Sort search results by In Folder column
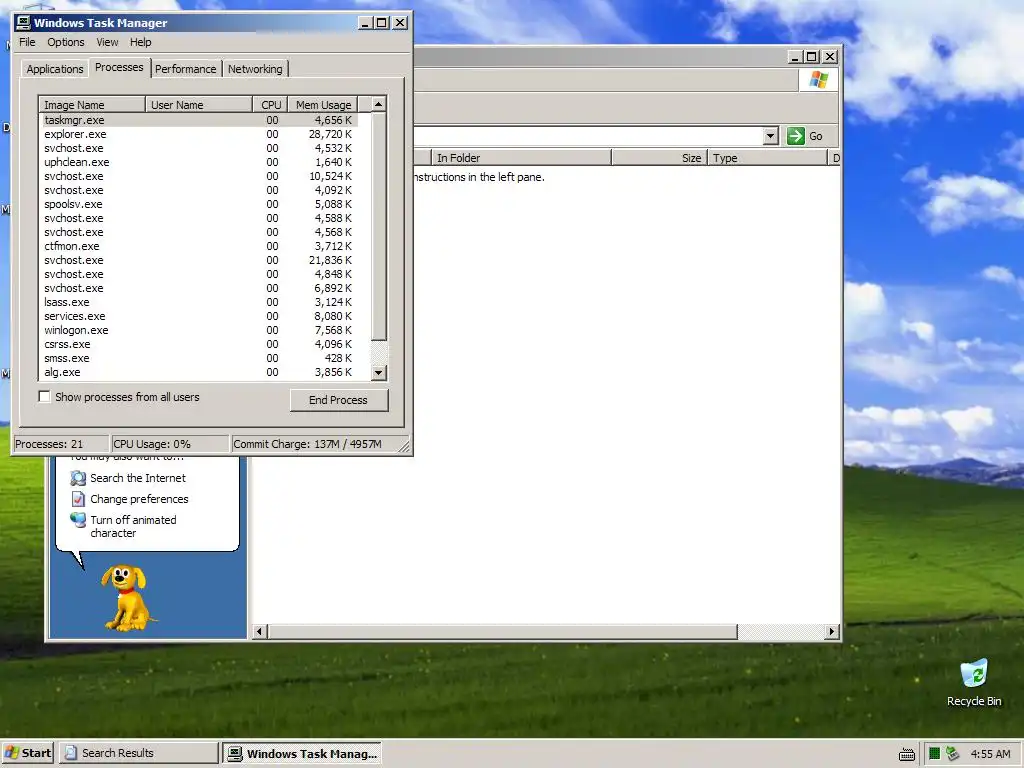1024x768 pixels. point(521,158)
